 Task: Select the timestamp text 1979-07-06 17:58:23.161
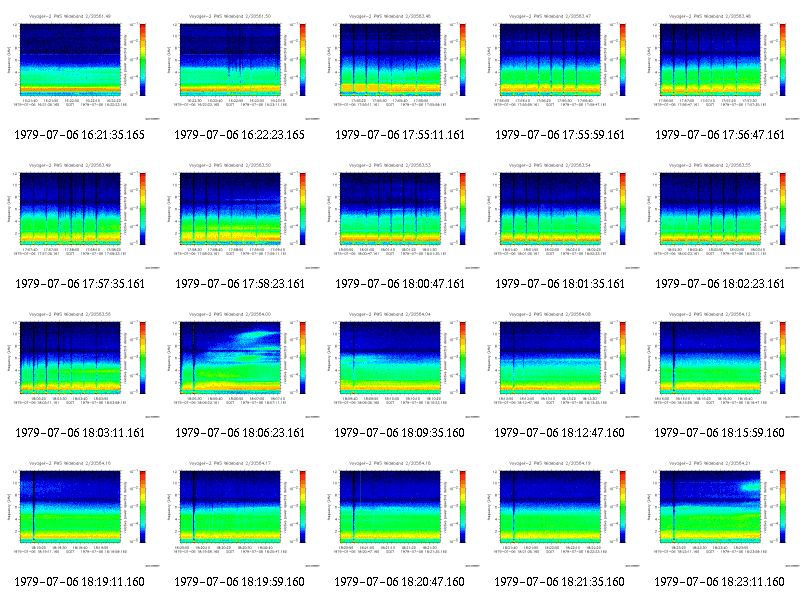pyautogui.click(x=240, y=284)
